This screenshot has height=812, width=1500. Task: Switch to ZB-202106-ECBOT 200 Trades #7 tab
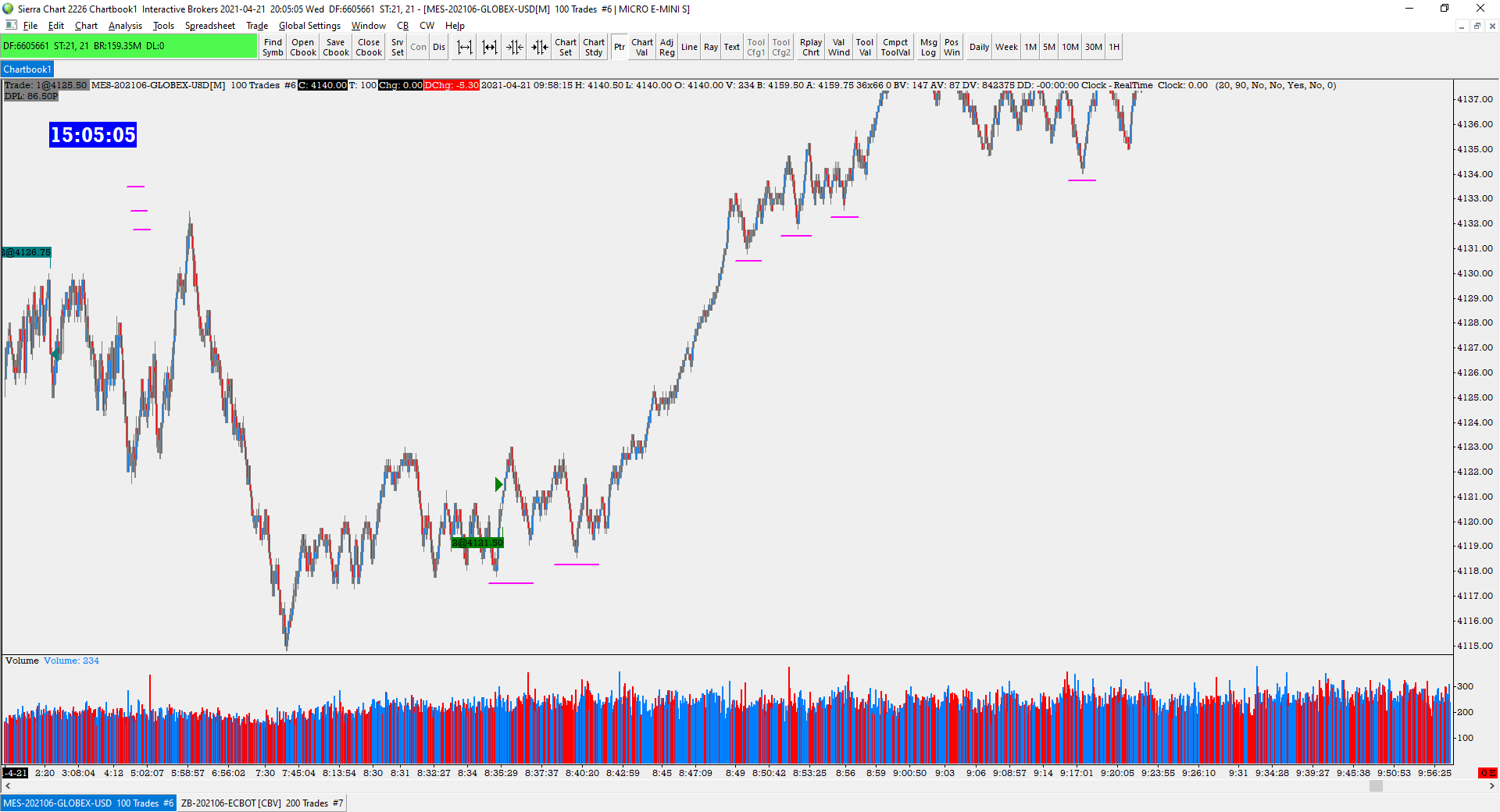(x=262, y=803)
